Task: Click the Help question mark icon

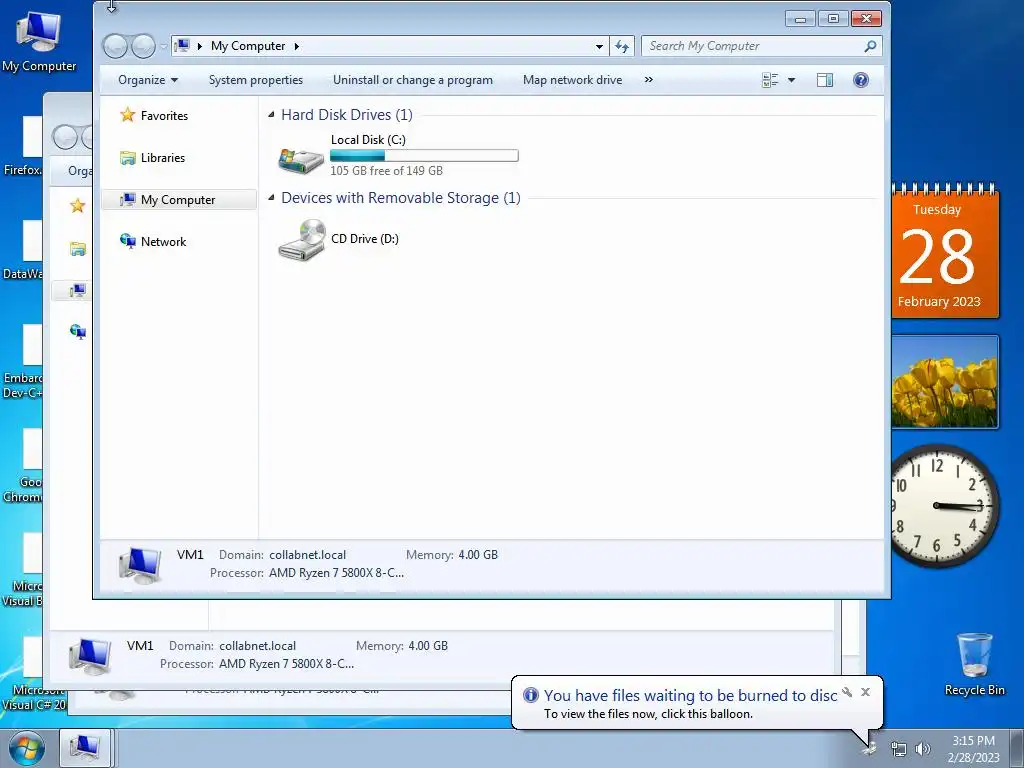Action: [861, 80]
